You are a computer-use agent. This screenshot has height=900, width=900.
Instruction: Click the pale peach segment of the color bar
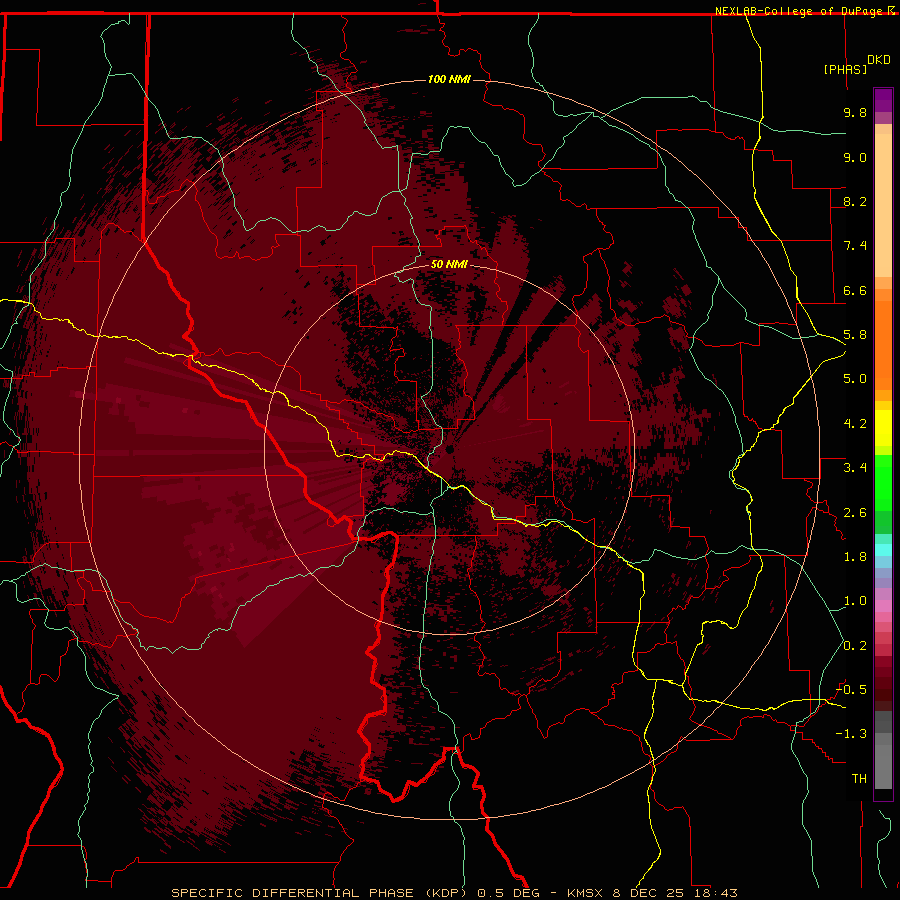tap(883, 205)
